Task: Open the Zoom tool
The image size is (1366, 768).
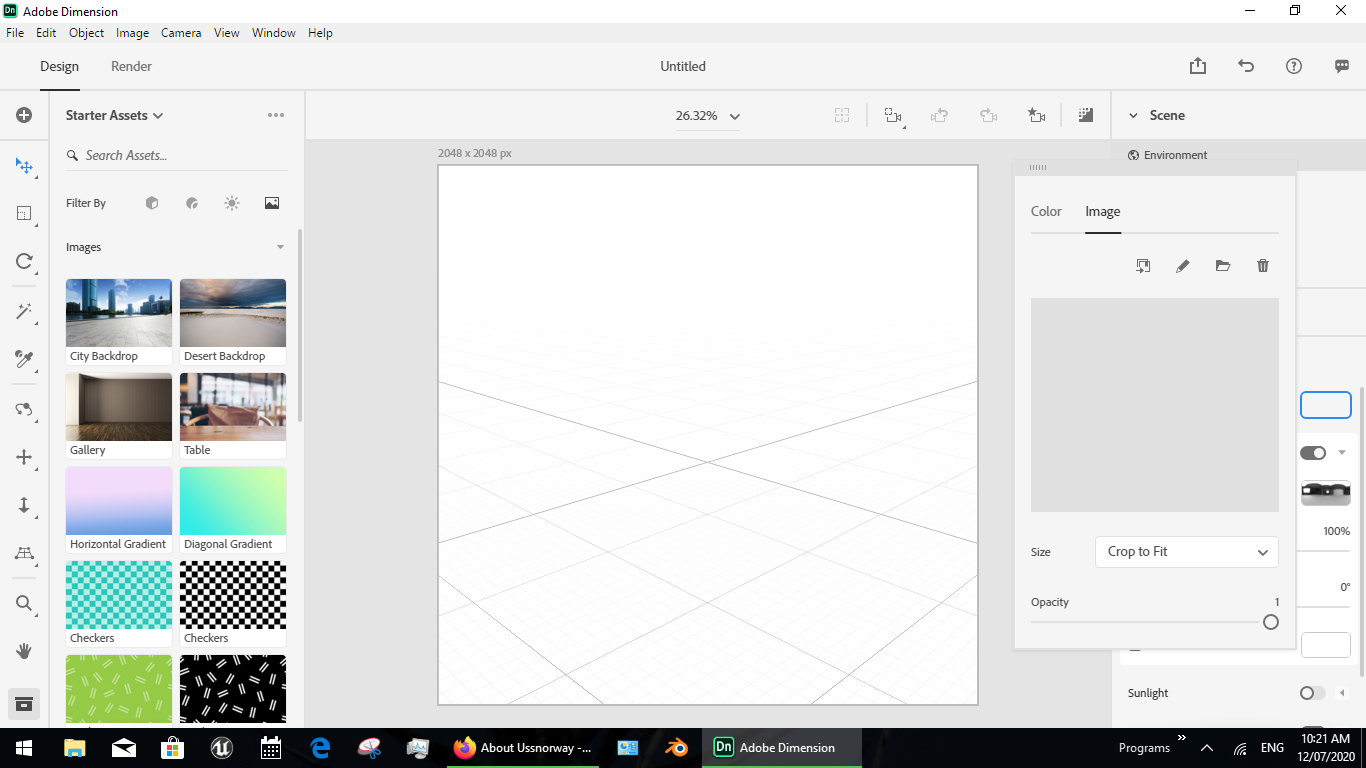Action: pos(24,603)
